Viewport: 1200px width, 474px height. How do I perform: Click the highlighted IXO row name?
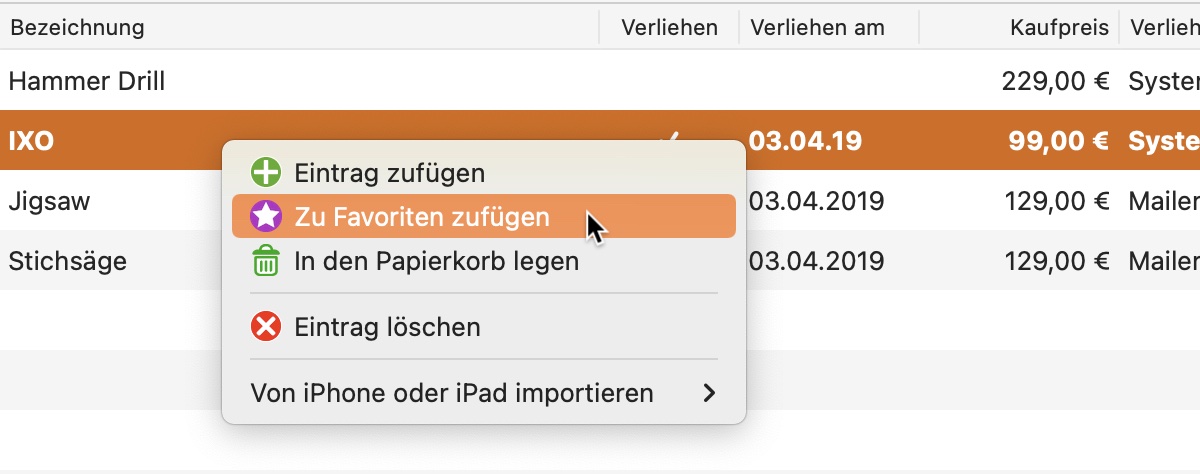(31, 141)
